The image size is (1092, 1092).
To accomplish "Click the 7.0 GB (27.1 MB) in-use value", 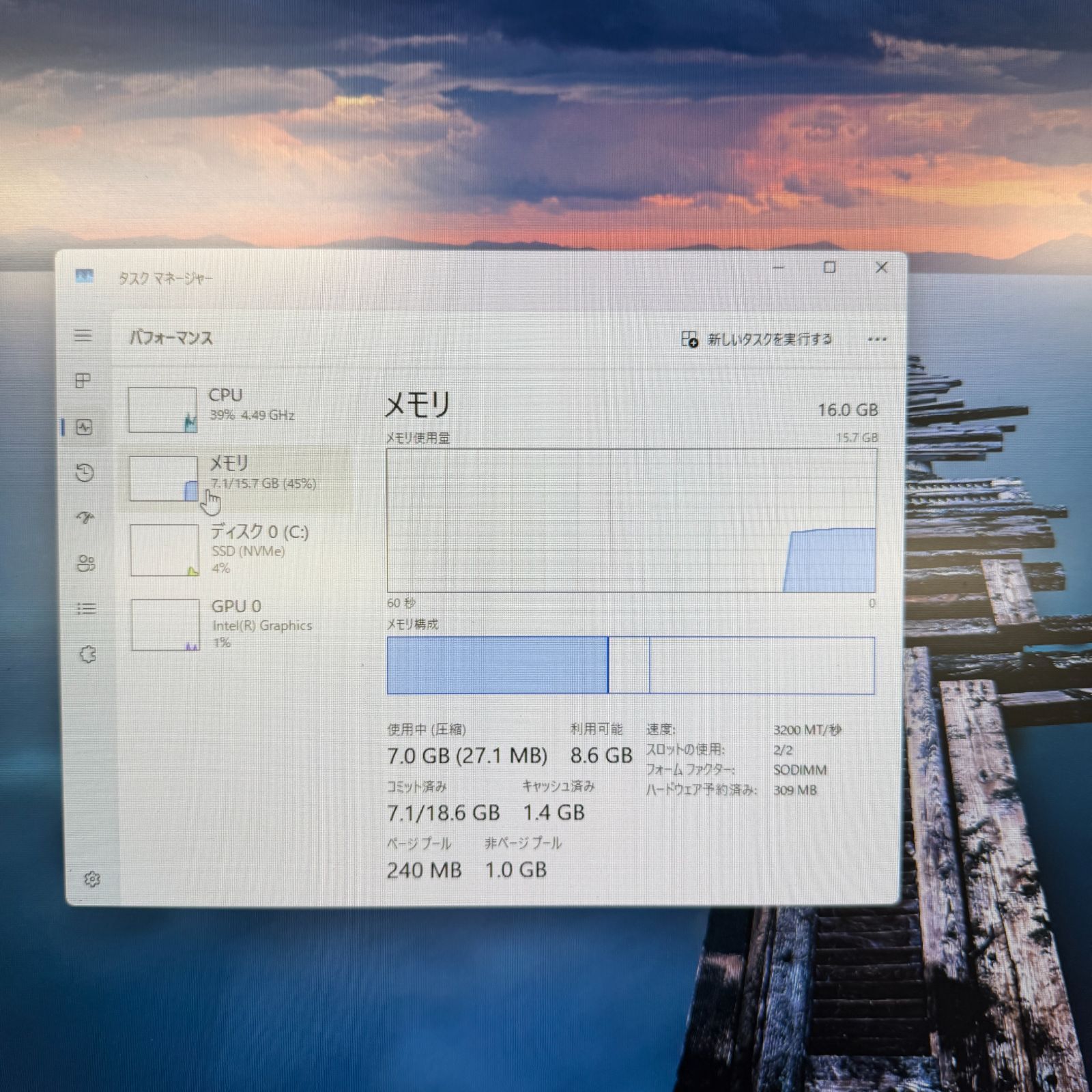I will point(468,756).
